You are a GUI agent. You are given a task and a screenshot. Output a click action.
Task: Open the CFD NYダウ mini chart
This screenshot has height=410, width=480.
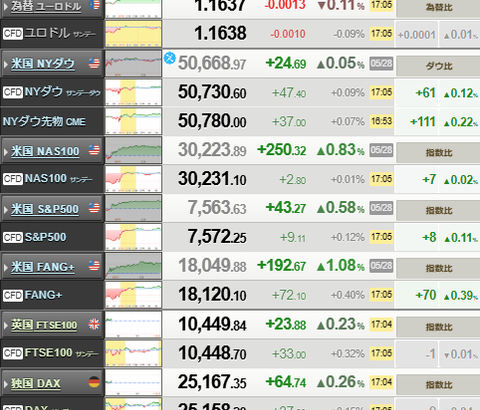[133, 92]
